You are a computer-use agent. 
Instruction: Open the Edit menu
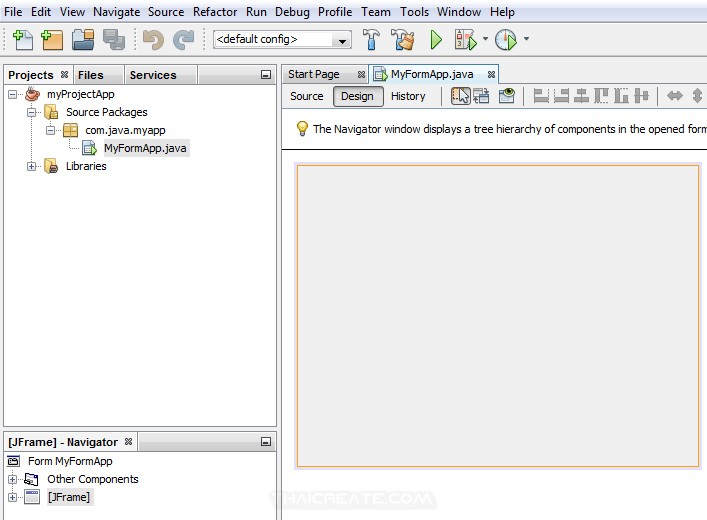41,12
